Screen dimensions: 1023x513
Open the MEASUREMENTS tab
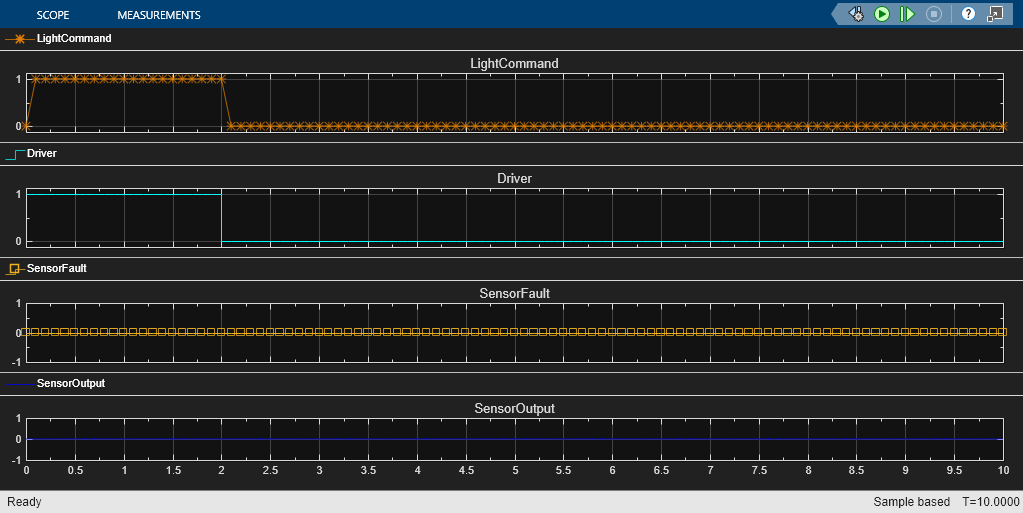coord(158,15)
